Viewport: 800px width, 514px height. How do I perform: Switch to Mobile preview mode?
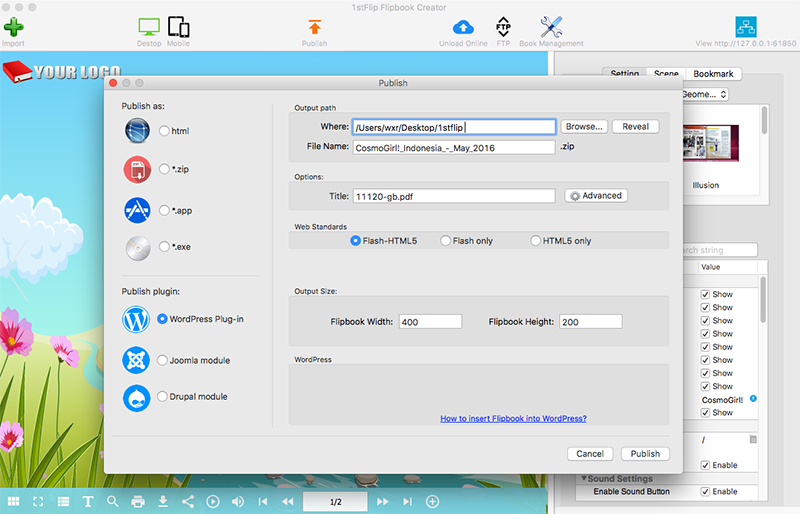click(x=179, y=27)
